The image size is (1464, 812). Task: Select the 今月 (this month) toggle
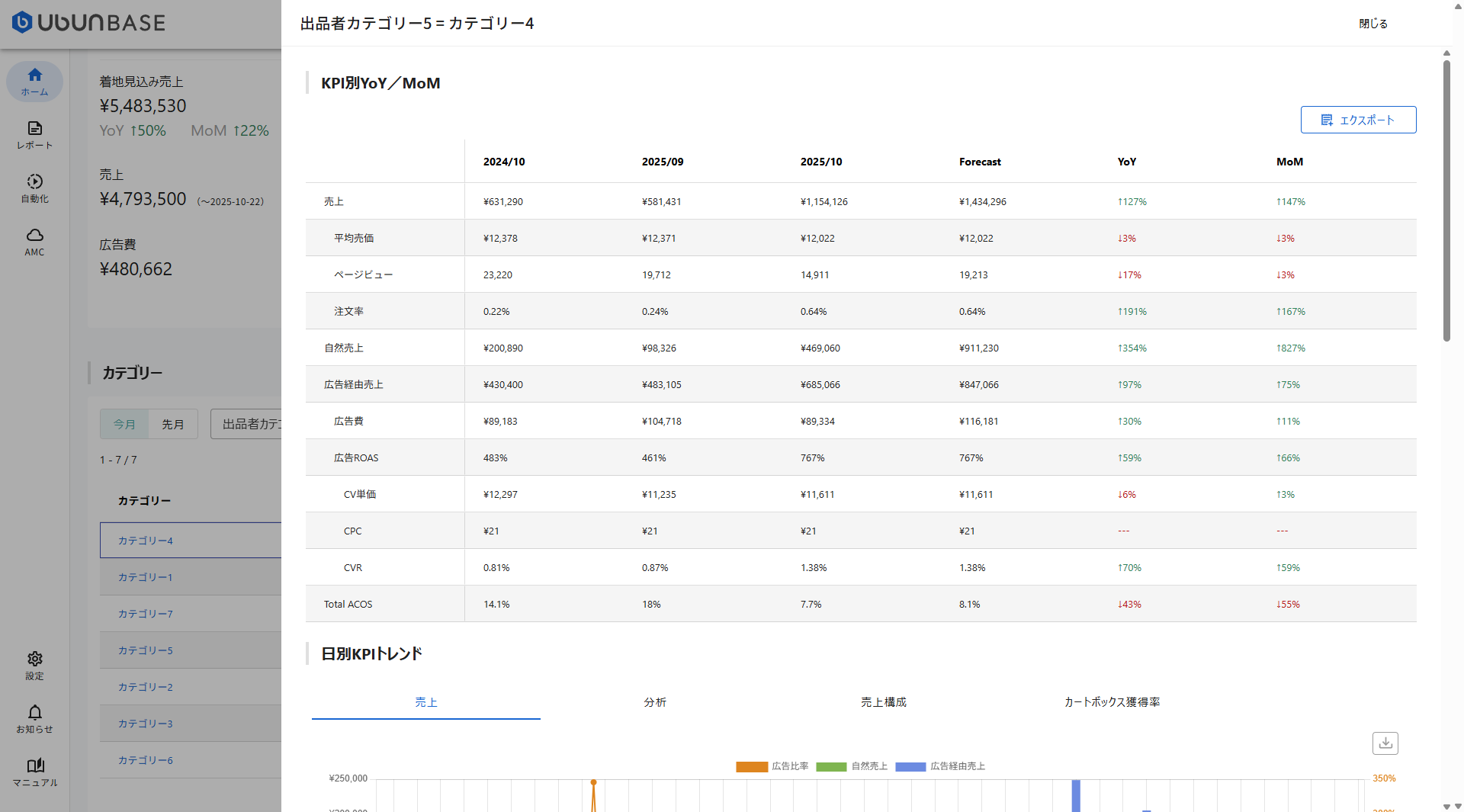[x=124, y=424]
